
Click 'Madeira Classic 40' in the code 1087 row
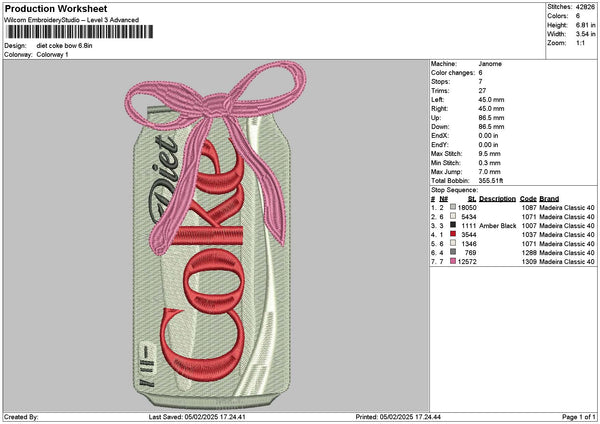(x=567, y=207)
